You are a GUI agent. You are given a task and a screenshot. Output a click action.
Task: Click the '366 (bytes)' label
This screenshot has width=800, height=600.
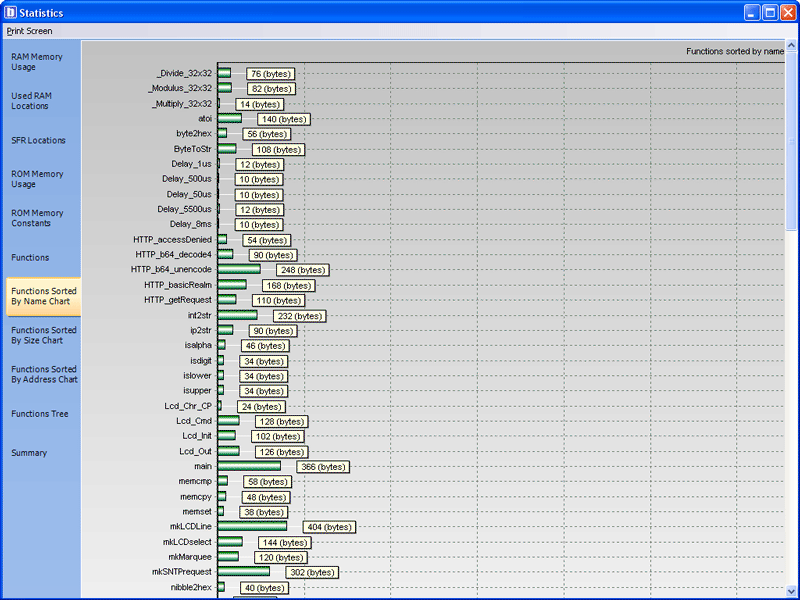[323, 467]
